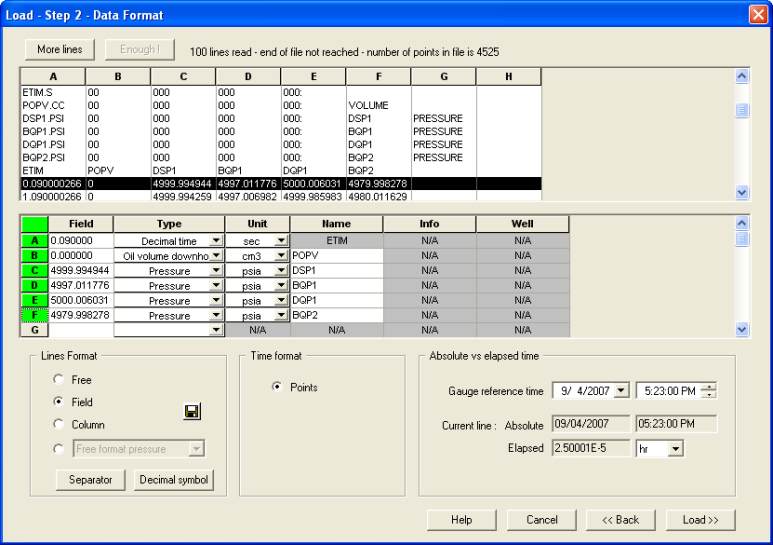Expand the Unit dropdown for POPV row
Viewport: 773px width, 545px height.
281,256
